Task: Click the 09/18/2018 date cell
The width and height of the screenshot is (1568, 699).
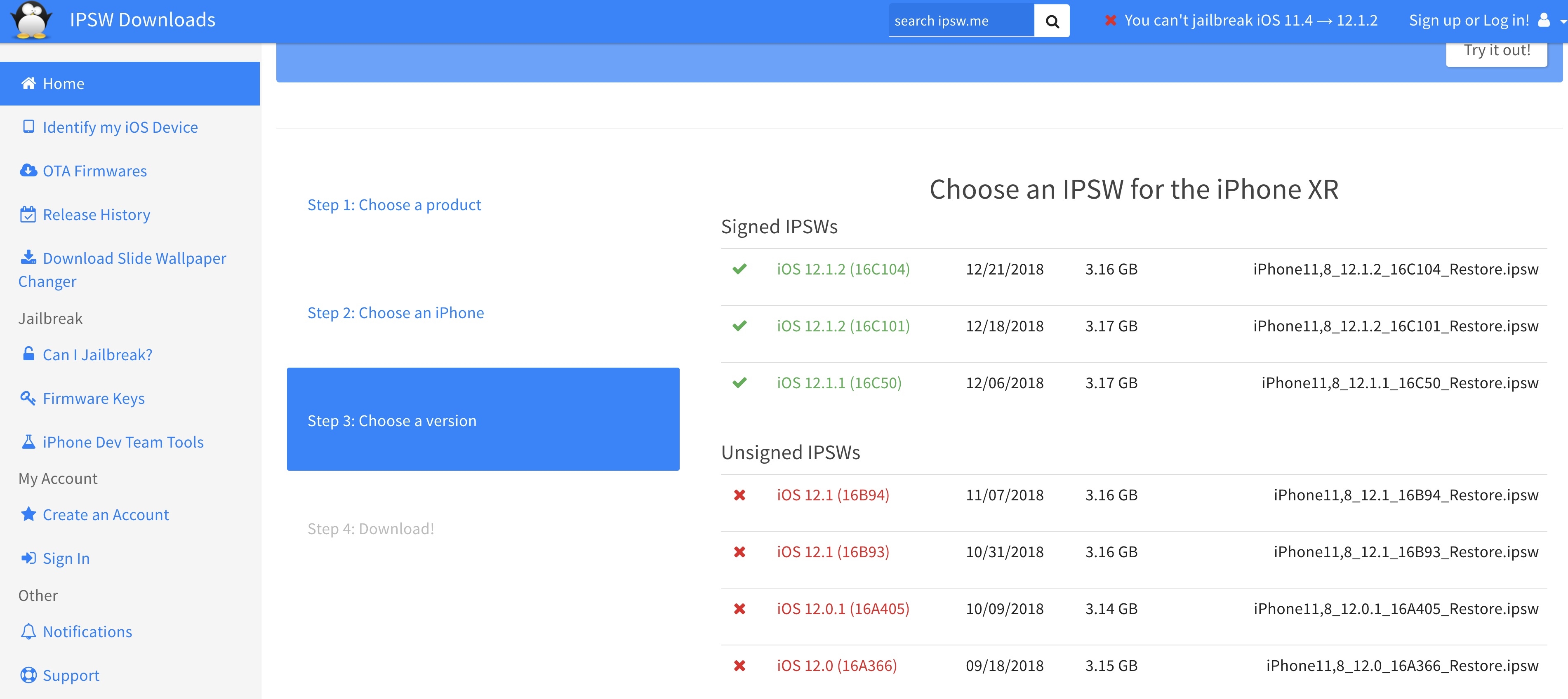Action: tap(1004, 666)
